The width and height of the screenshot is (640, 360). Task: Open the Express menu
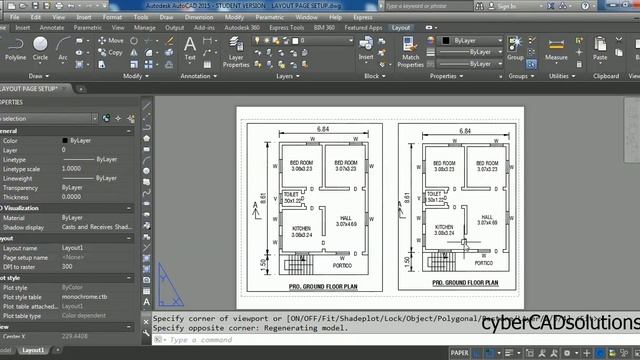tap(362, 17)
